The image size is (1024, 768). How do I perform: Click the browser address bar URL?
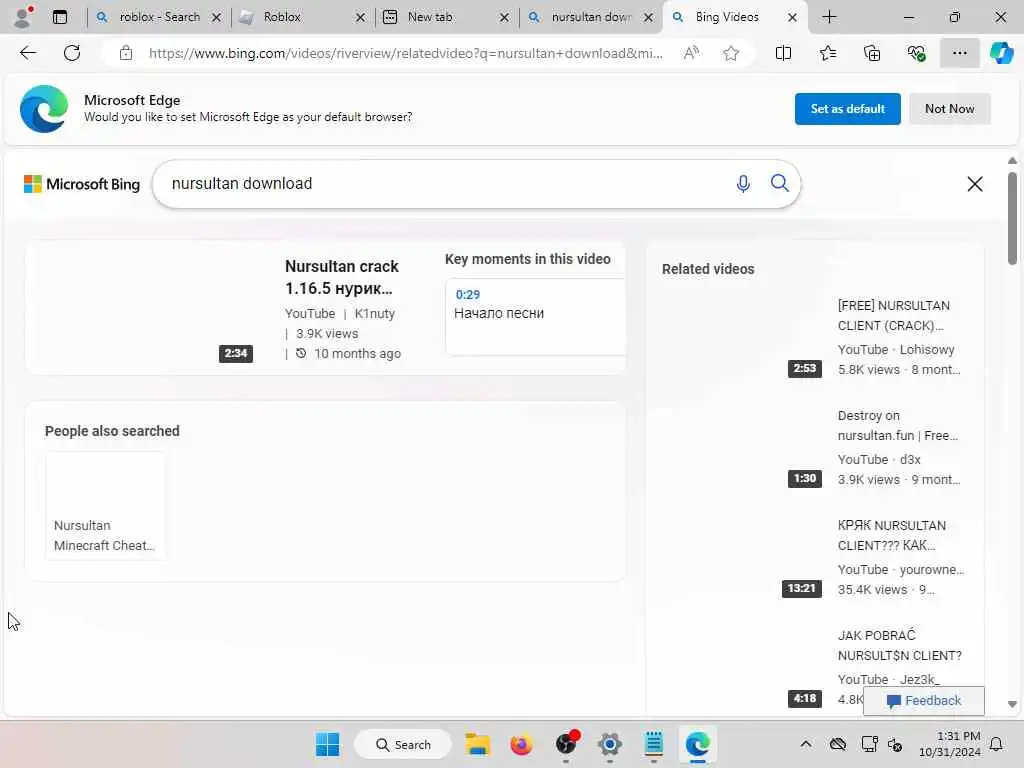point(405,53)
